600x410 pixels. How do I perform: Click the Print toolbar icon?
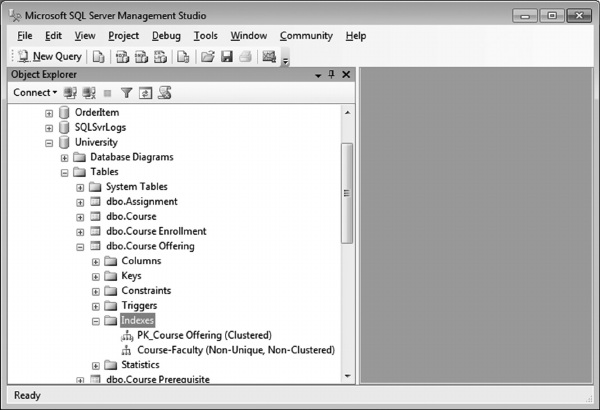(x=246, y=57)
